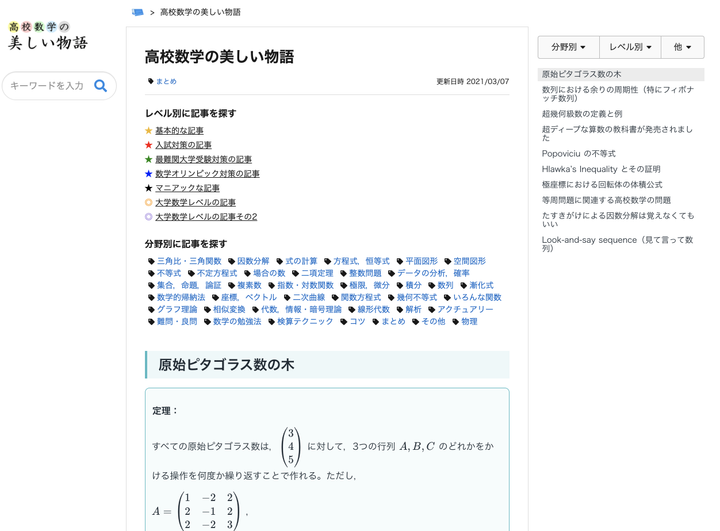Click the yellow star before 基本的な記事

click(148, 131)
